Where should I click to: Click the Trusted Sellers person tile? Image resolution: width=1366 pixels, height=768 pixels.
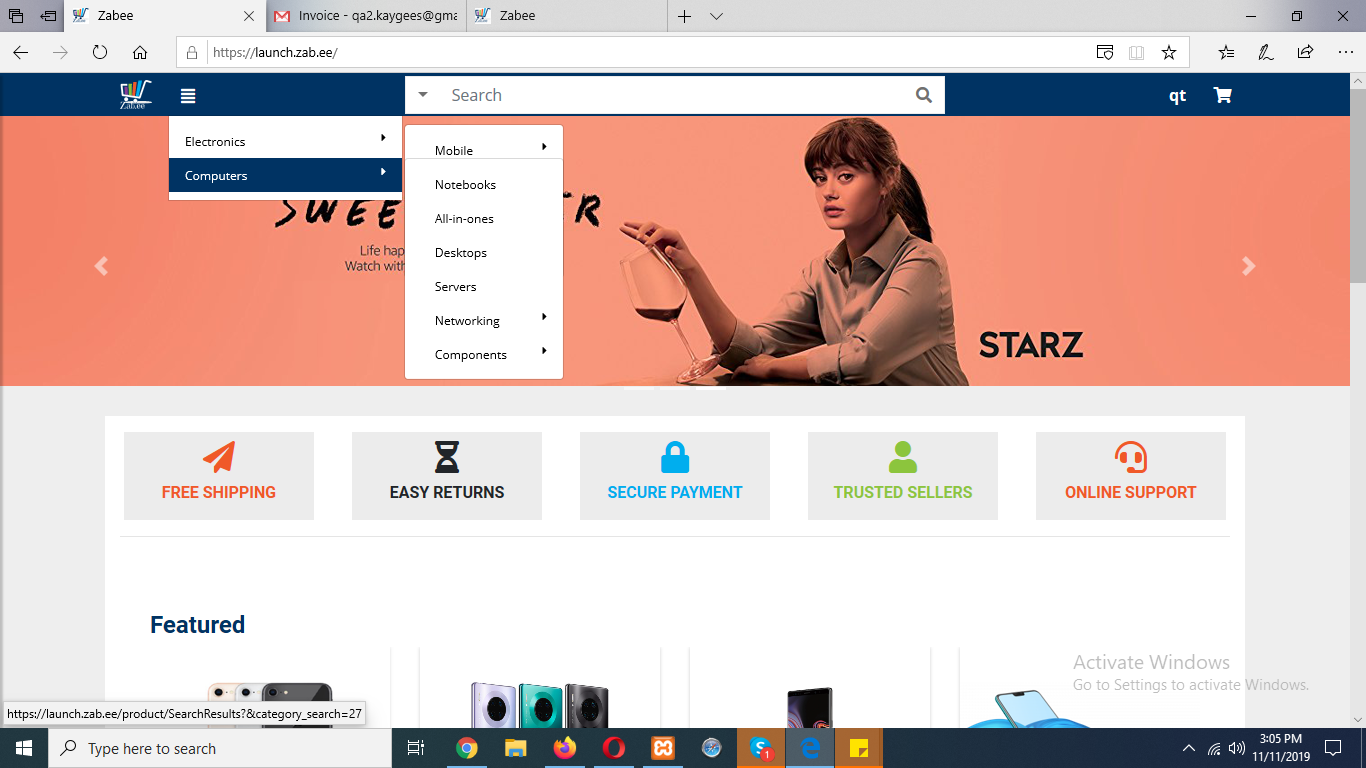coord(903,476)
